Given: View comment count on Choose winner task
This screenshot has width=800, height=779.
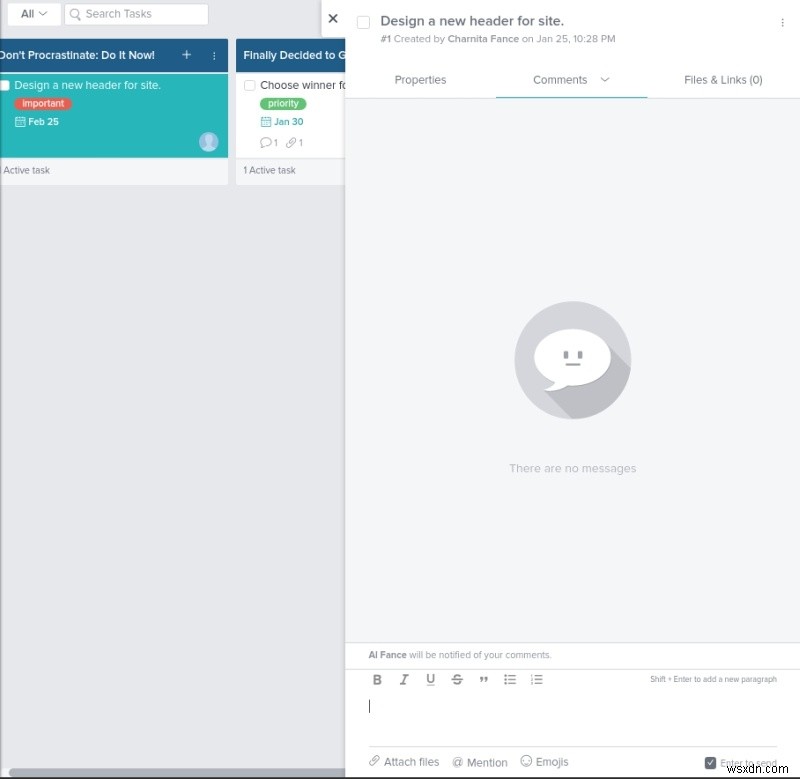Looking at the screenshot, I should pos(269,142).
